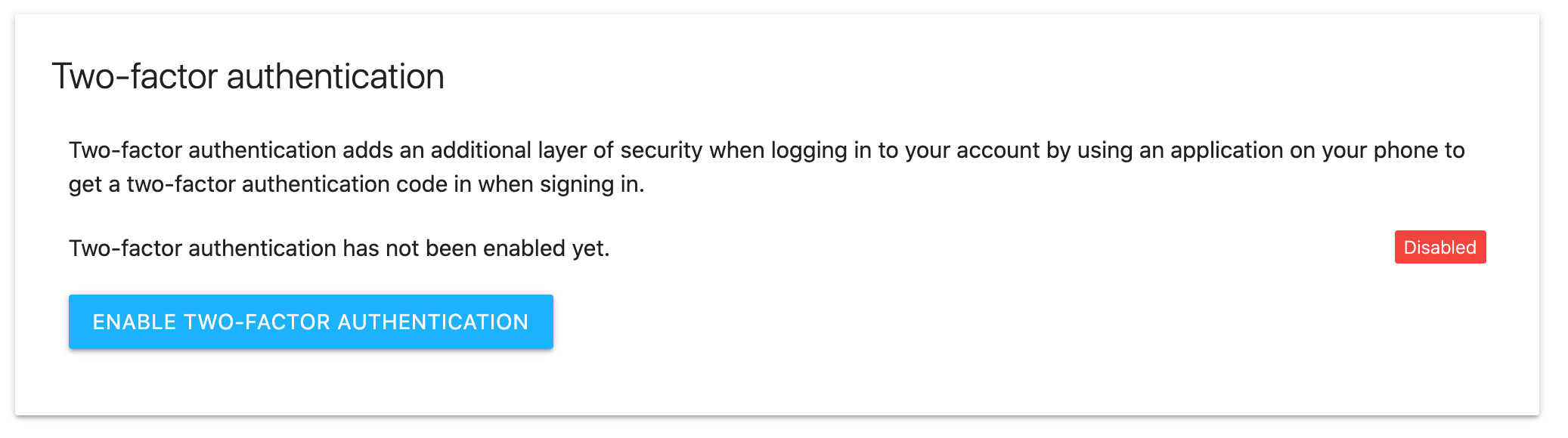The height and width of the screenshot is (438, 1568).
Task: Click the phrase 'additional layer of security'
Action: pos(566,150)
